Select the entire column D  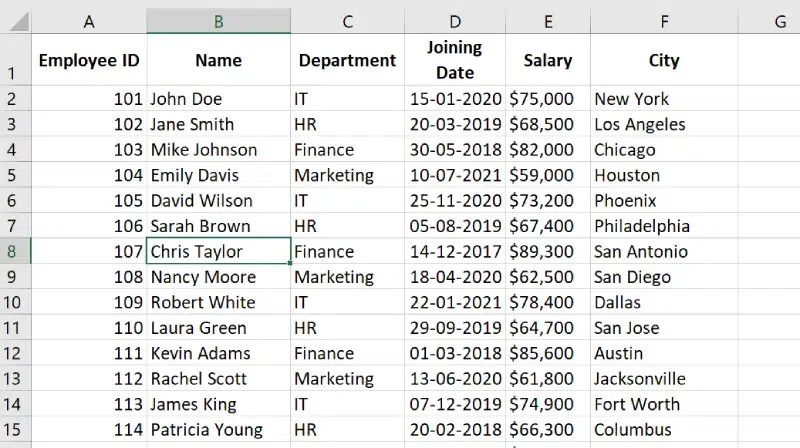(x=455, y=21)
